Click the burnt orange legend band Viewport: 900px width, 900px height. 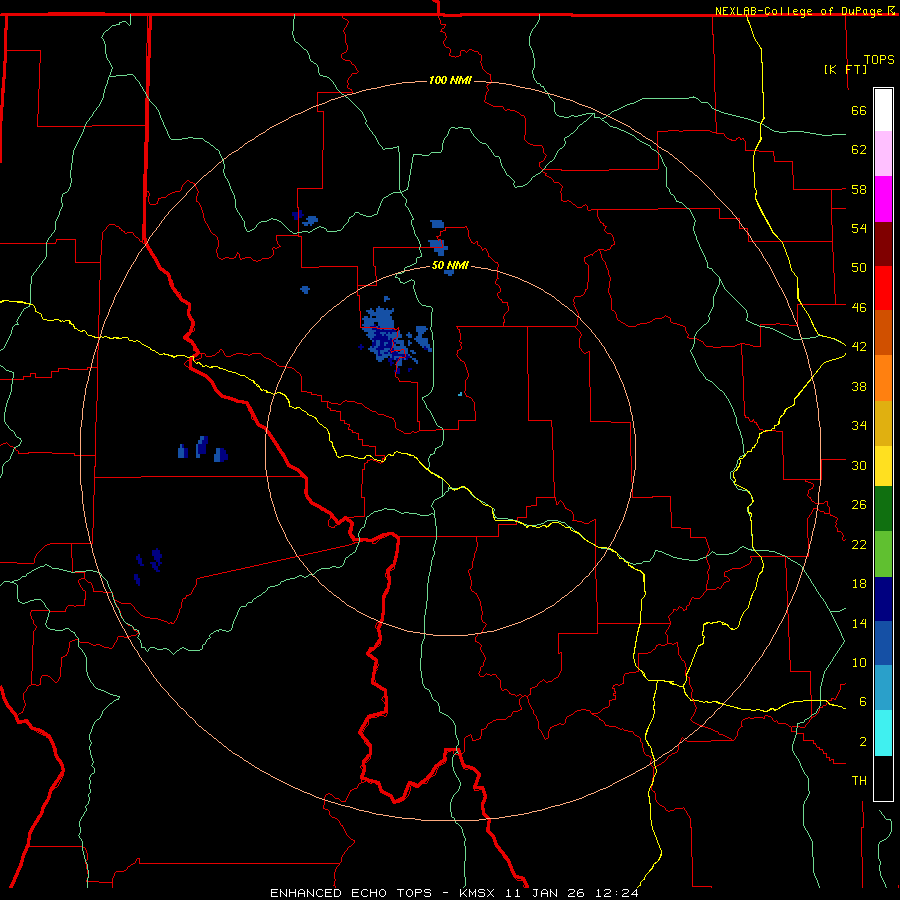click(883, 332)
